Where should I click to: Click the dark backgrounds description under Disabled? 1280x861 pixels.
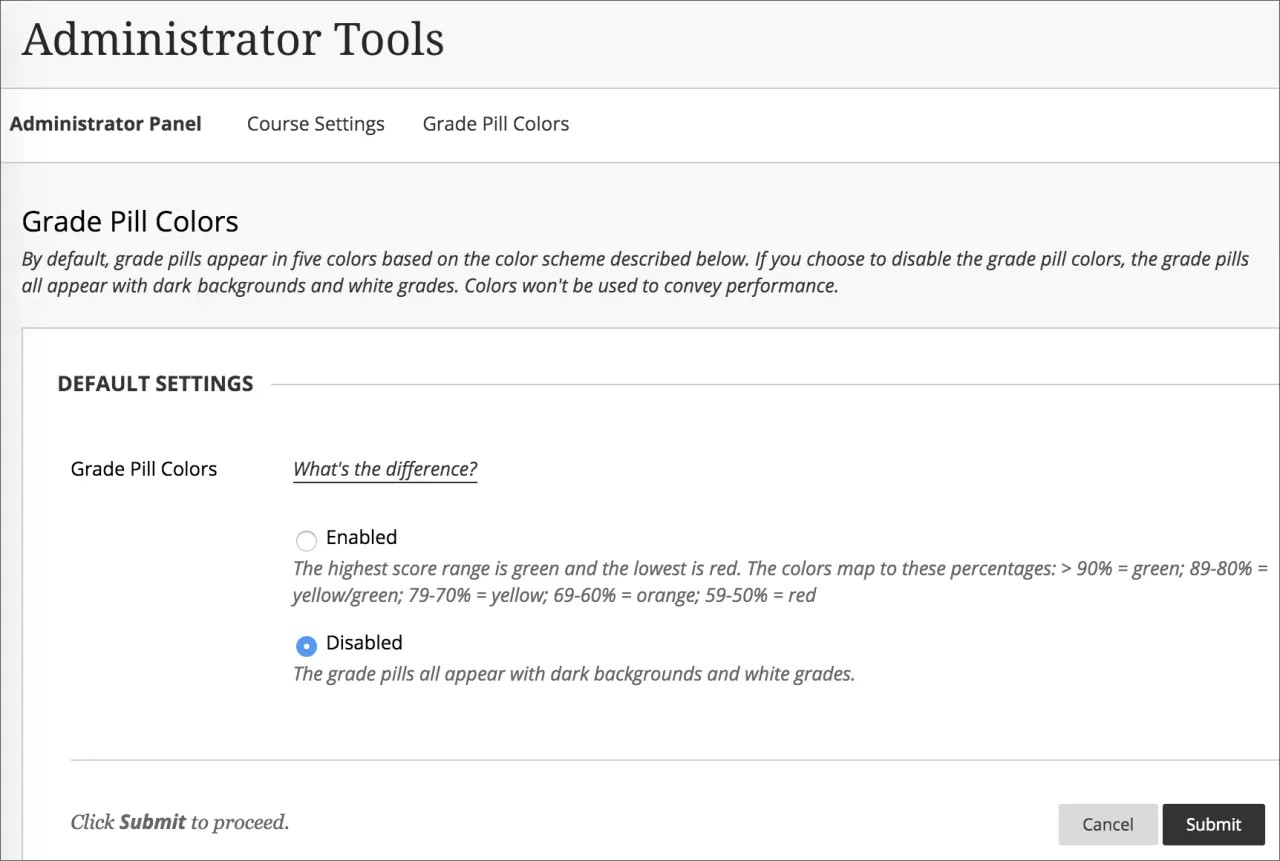point(573,674)
